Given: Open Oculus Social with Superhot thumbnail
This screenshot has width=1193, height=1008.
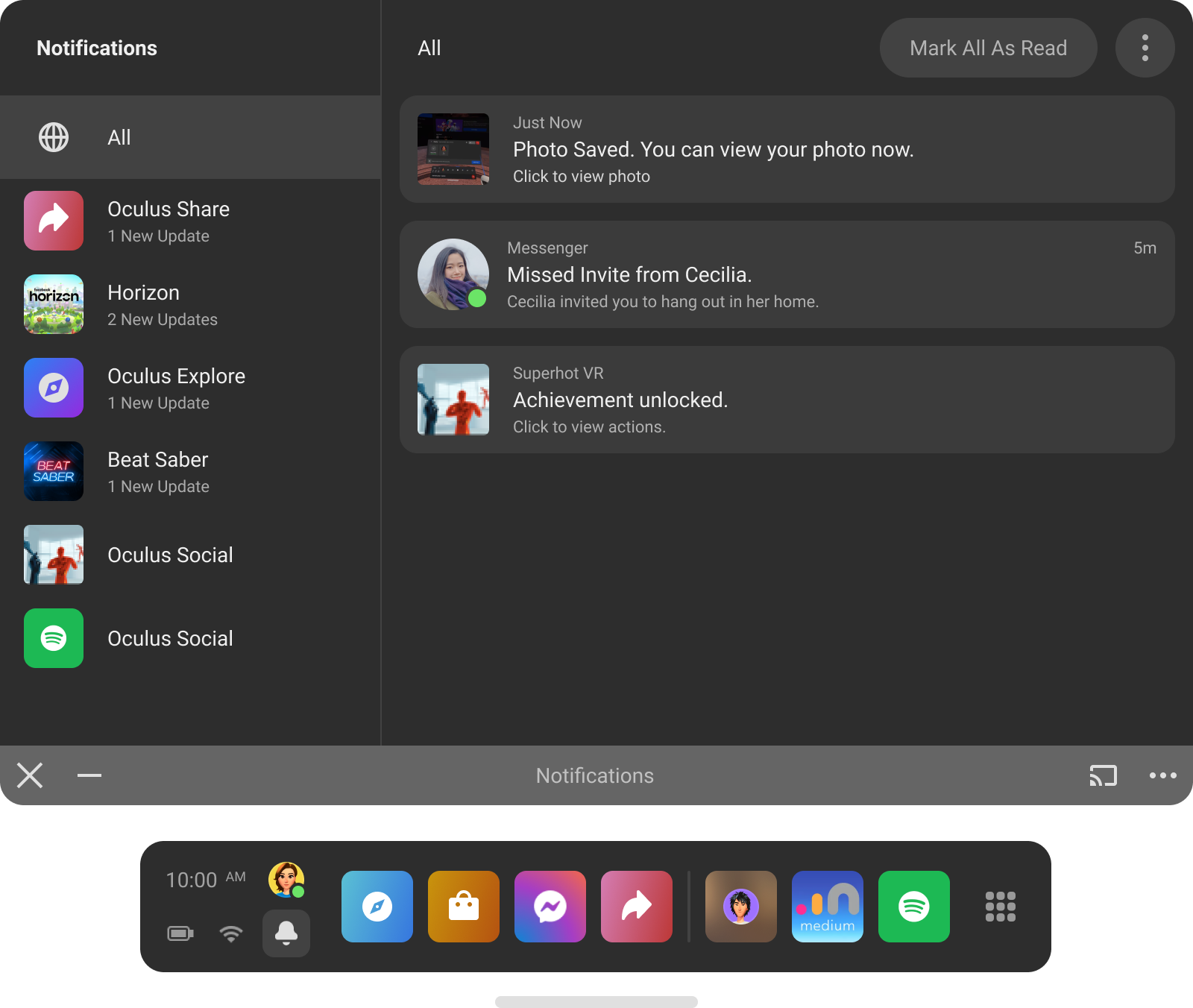Looking at the screenshot, I should (190, 555).
